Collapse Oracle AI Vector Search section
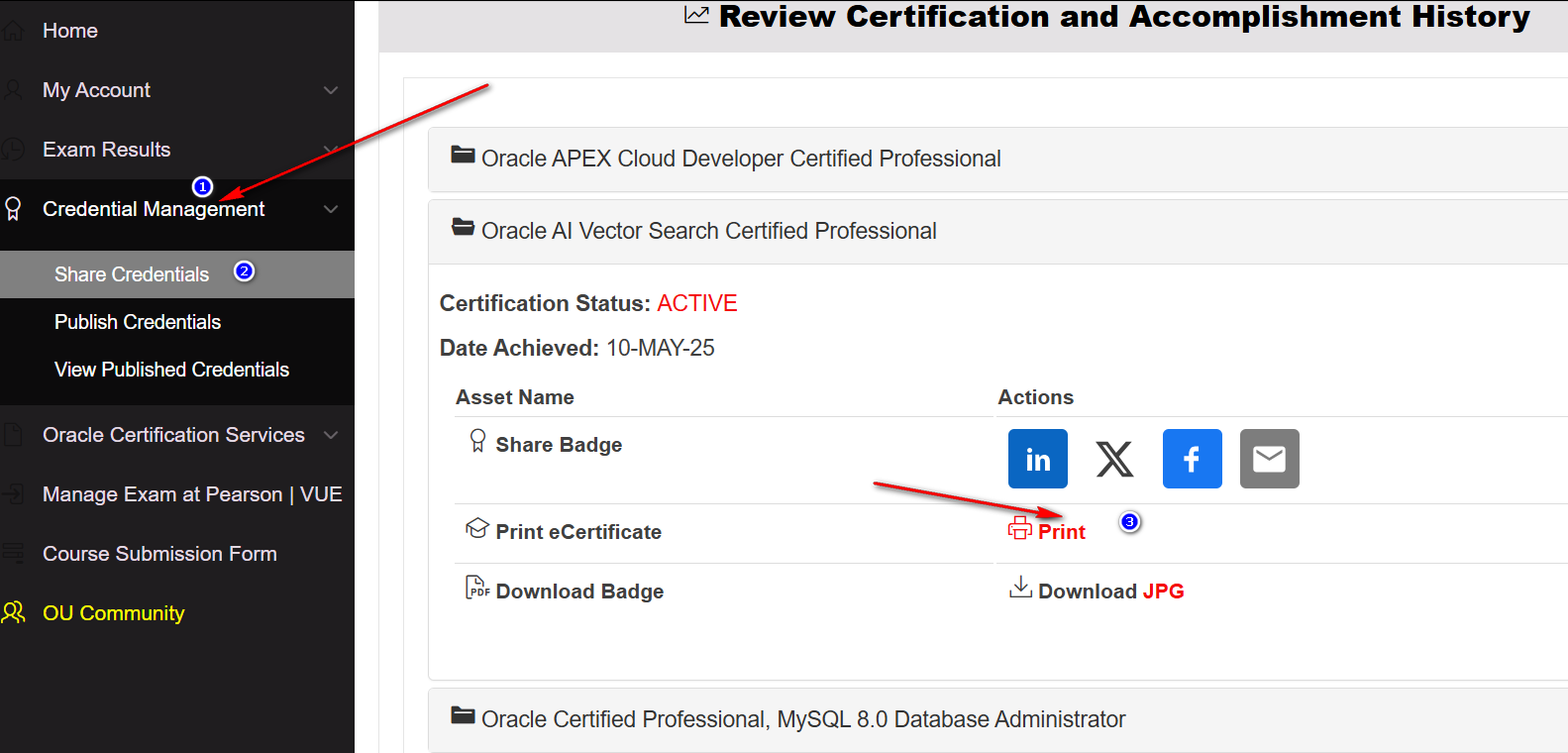The image size is (1568, 753). click(x=708, y=231)
